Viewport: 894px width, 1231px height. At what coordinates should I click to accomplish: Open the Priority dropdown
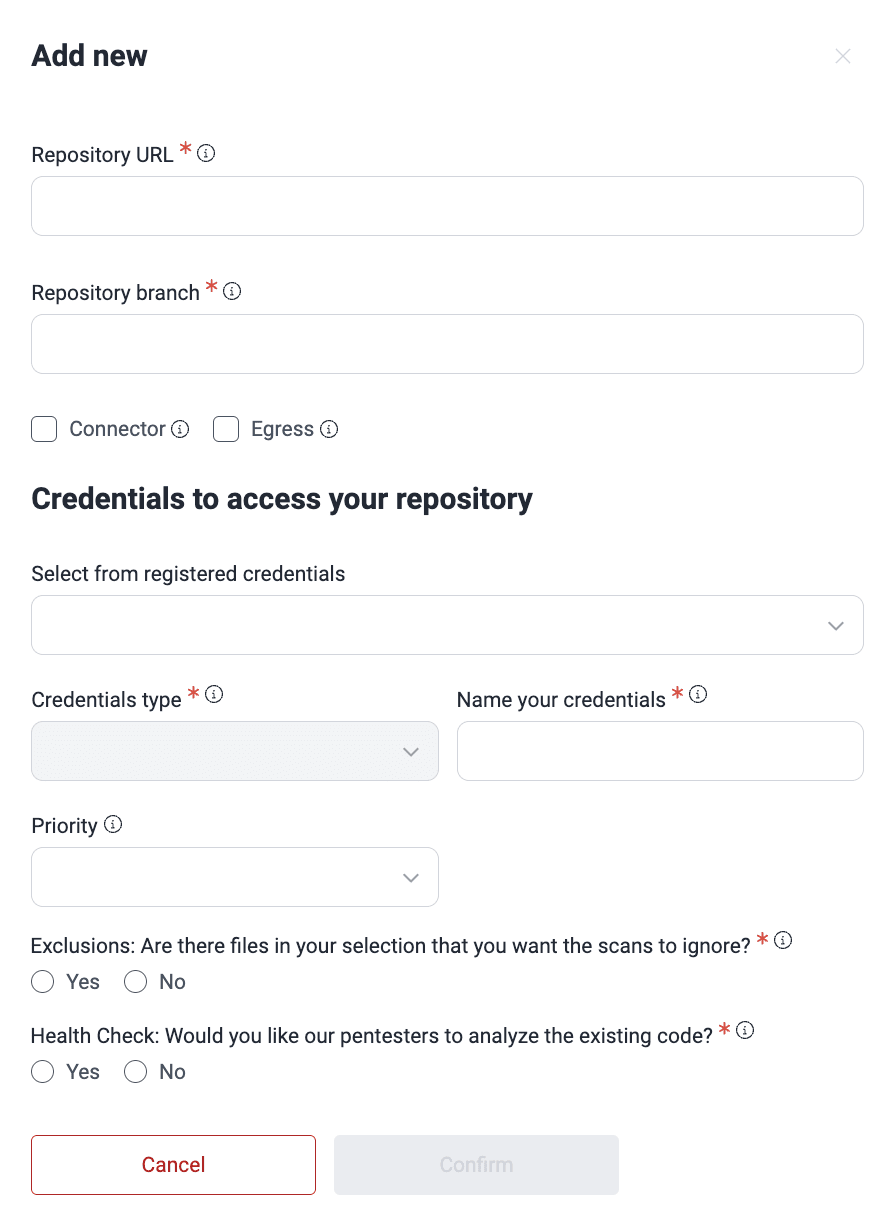coord(235,877)
